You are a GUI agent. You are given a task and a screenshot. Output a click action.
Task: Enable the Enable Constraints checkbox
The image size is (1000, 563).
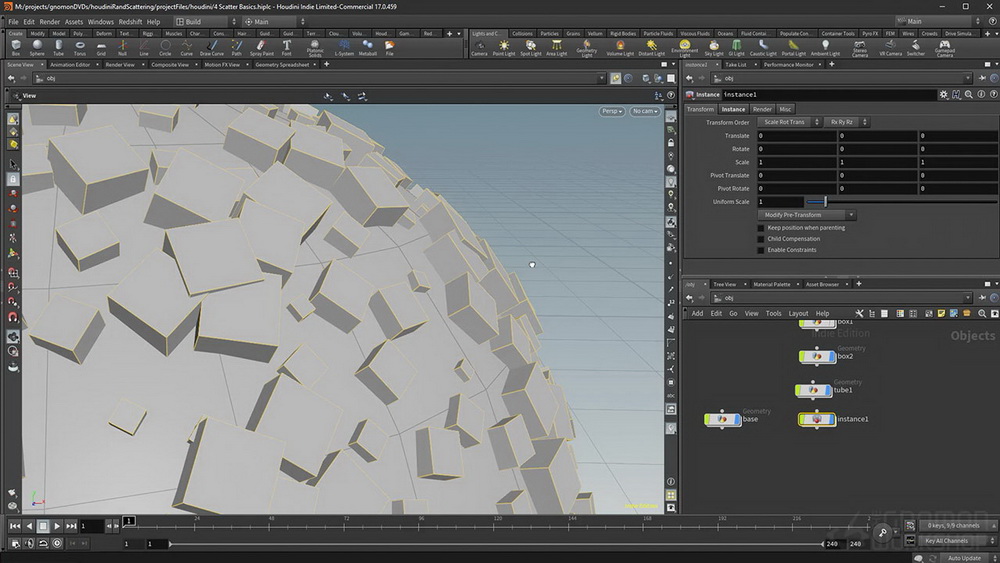(760, 250)
